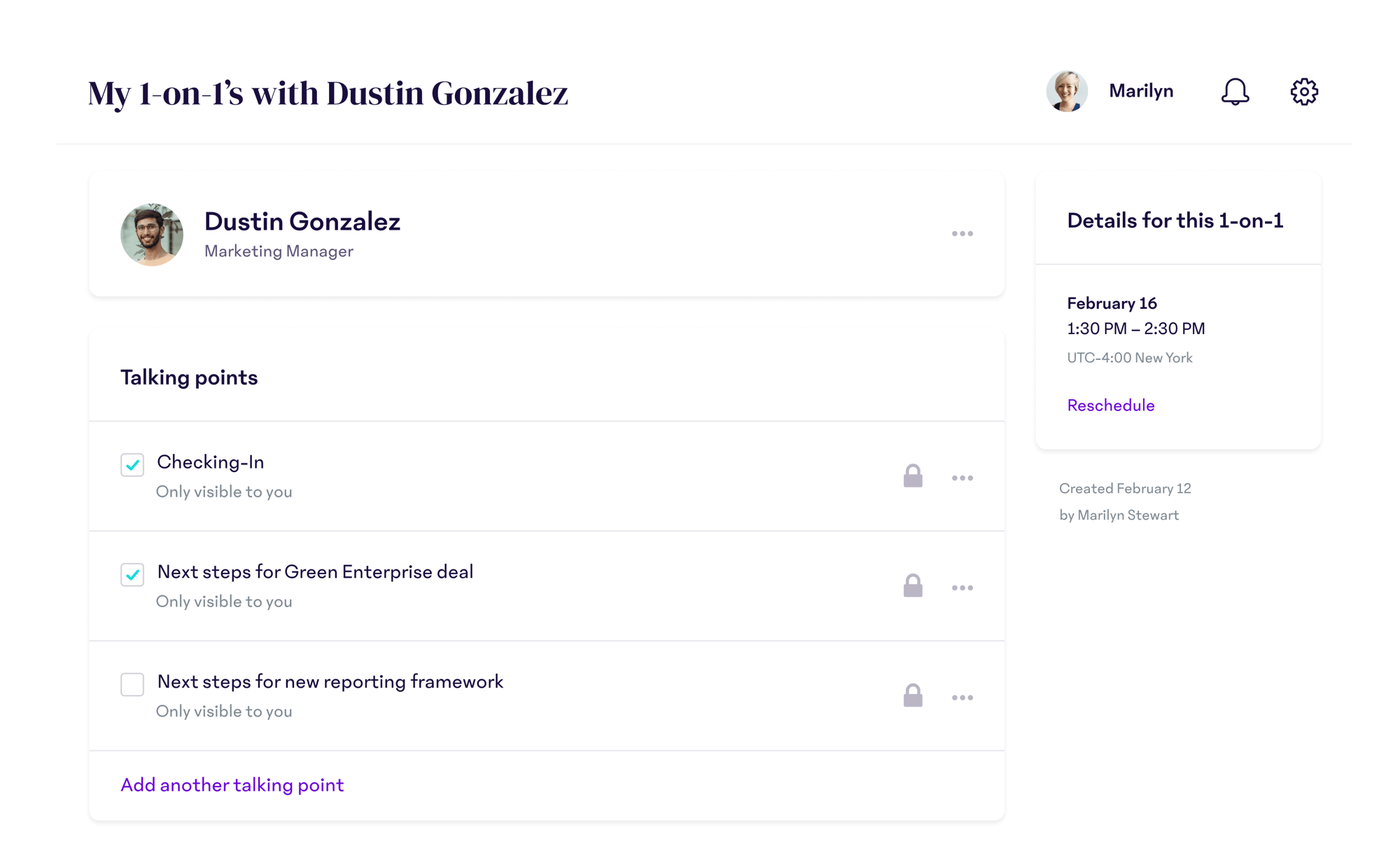
Task: Click Dustin Gonzalez's profile photo
Action: [x=152, y=235]
